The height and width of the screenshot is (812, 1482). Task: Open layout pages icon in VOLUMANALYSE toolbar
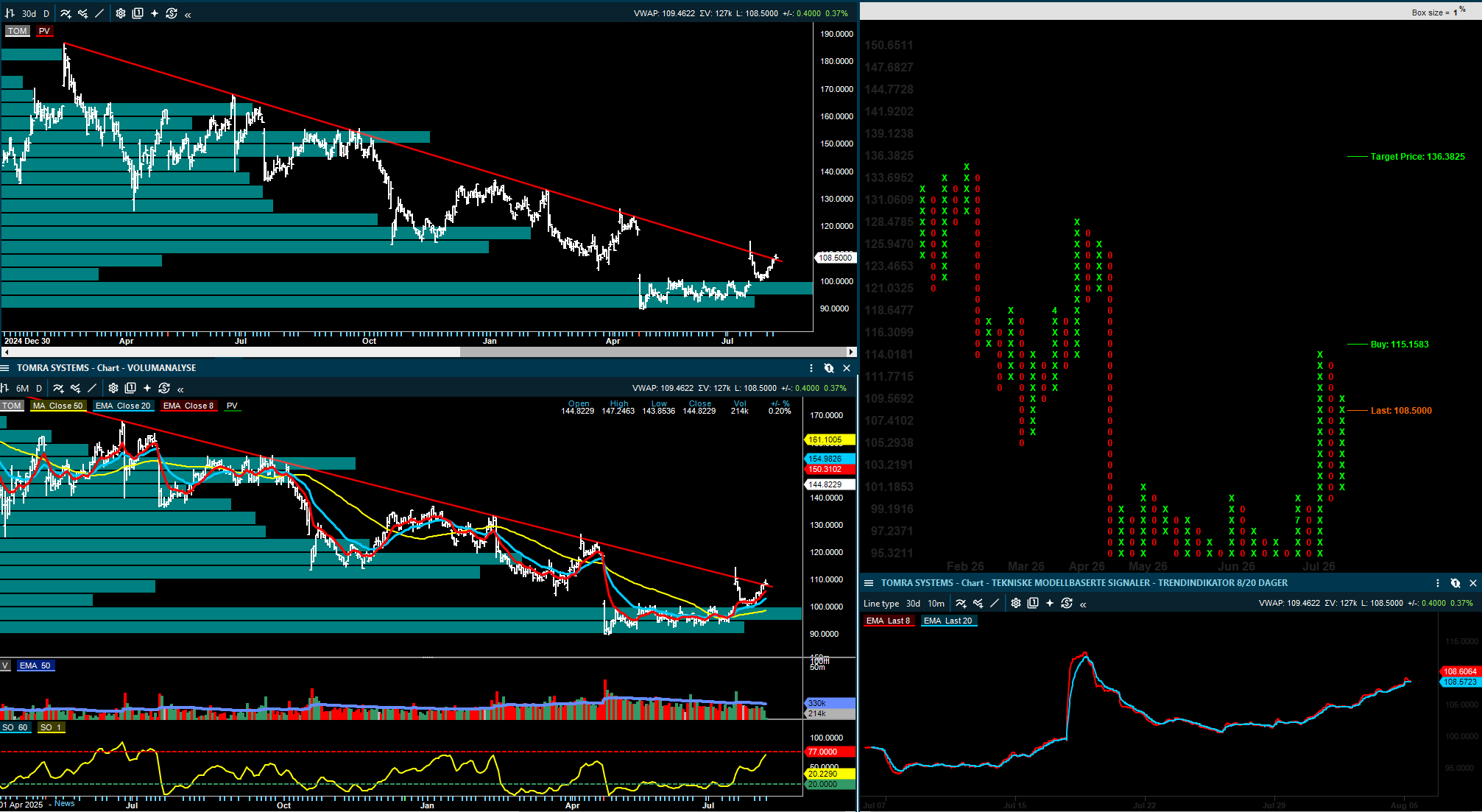tap(130, 388)
